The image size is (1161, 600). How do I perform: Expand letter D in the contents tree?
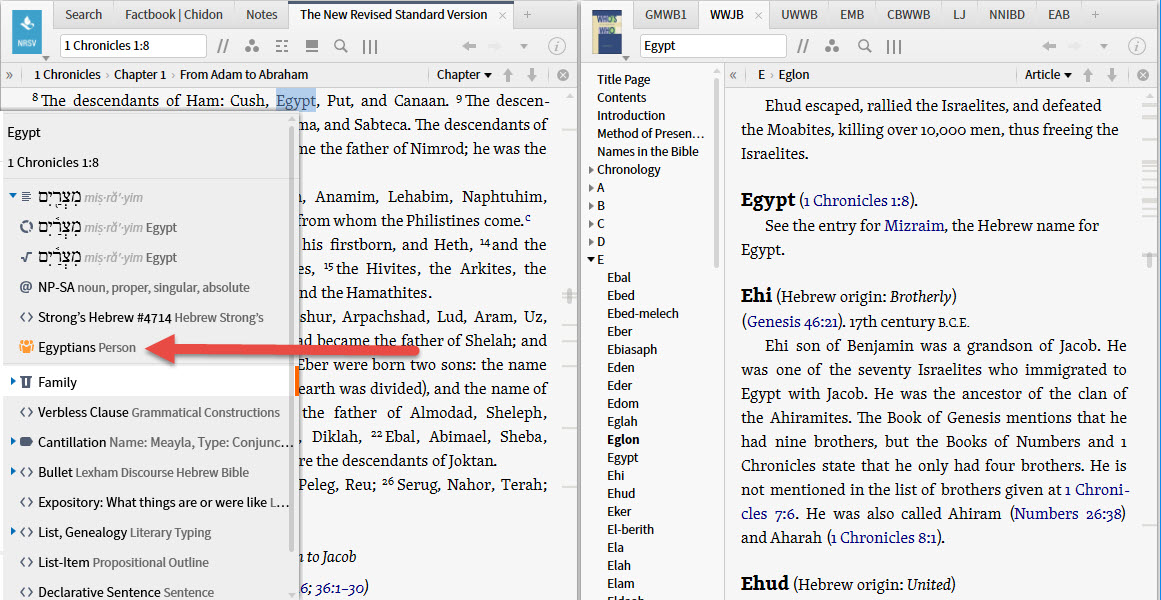pyautogui.click(x=591, y=241)
